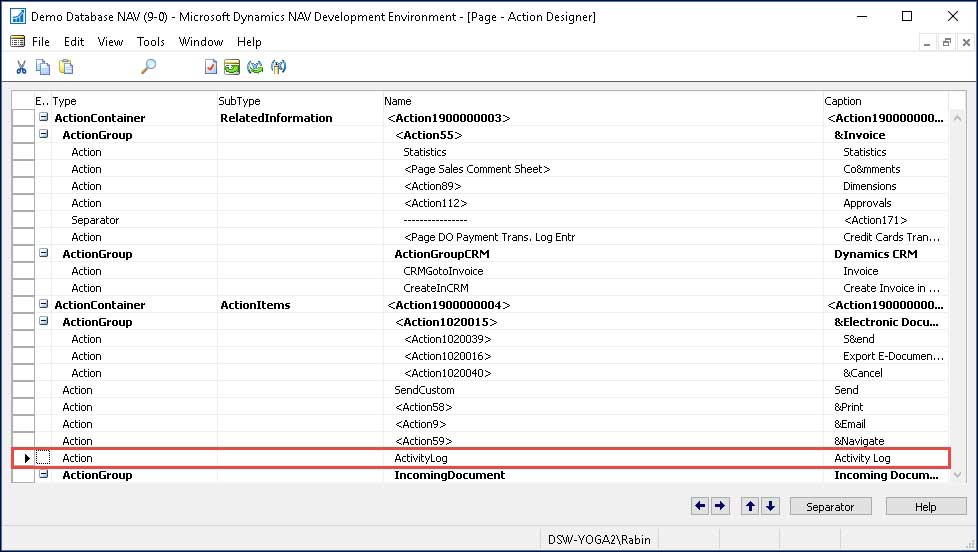978x552 pixels.
Task: Click the DSW-YOGA2\Rabin status bar entry
Action: click(x=599, y=540)
